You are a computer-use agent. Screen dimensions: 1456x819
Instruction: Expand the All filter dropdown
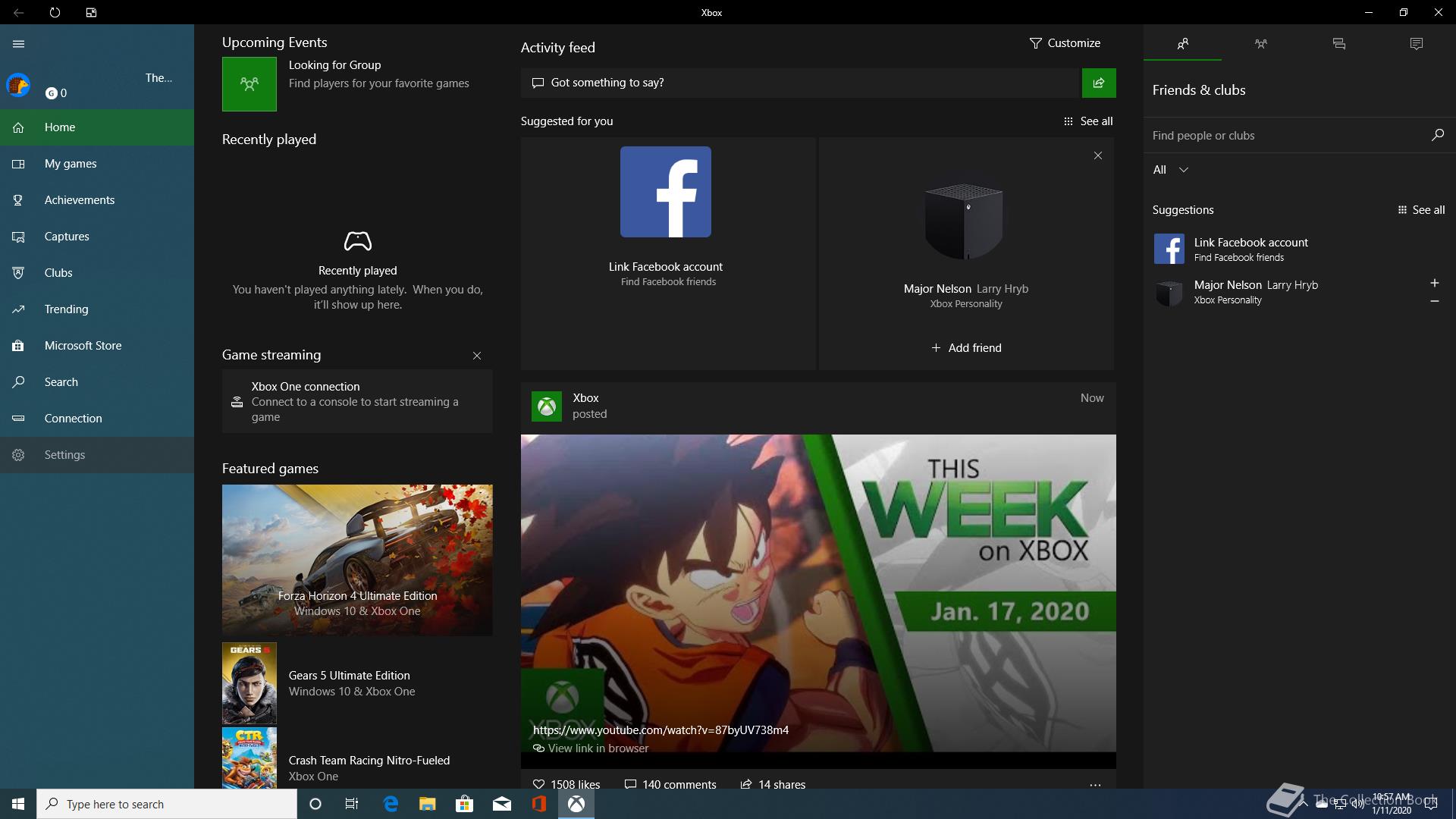coord(1170,170)
